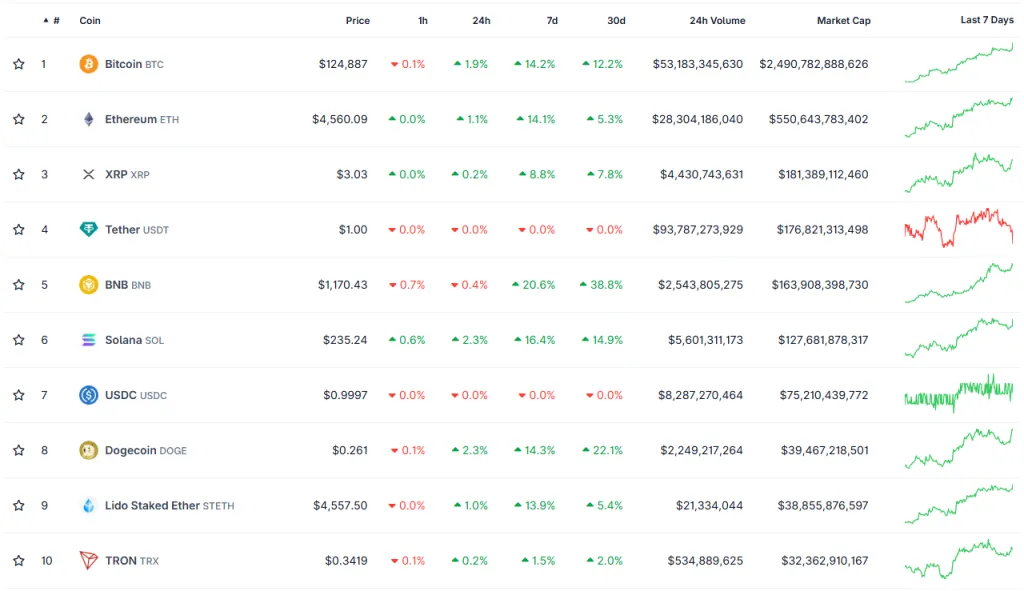1024x591 pixels.
Task: Click the Ethereum diamond icon
Action: point(89,119)
